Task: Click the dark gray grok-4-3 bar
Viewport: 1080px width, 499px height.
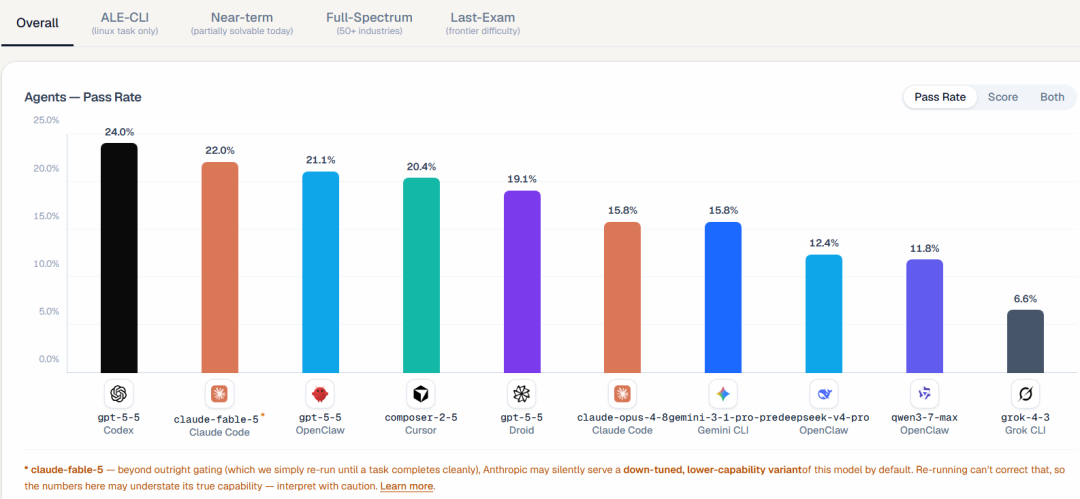Action: [x=1025, y=341]
